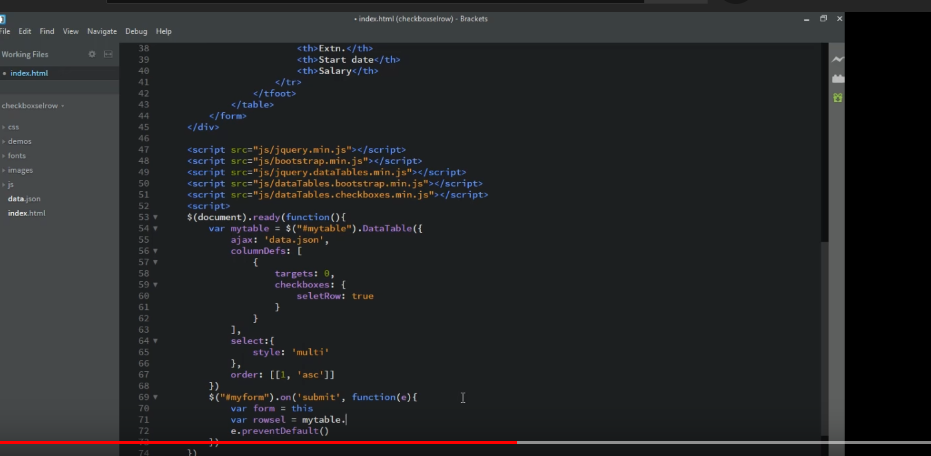This screenshot has height=456, width=931.
Task: Click 'Salary' text on line 40
Action: [335, 71]
